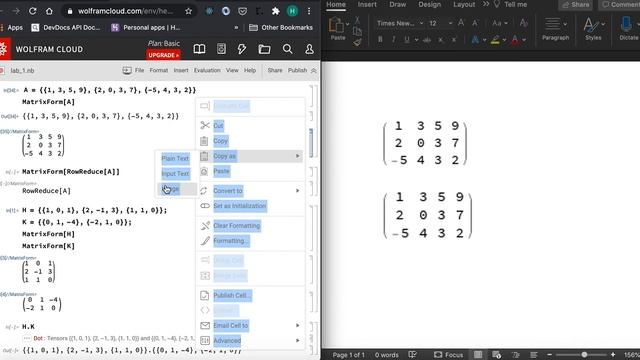This screenshot has height=360, width=640.
Task: Pick the yellow text highlight color
Action: 495,40
